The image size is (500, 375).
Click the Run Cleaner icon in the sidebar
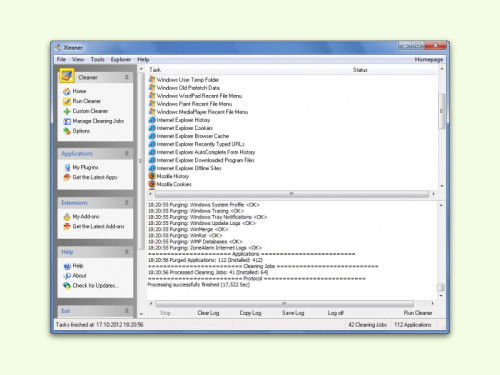67,101
